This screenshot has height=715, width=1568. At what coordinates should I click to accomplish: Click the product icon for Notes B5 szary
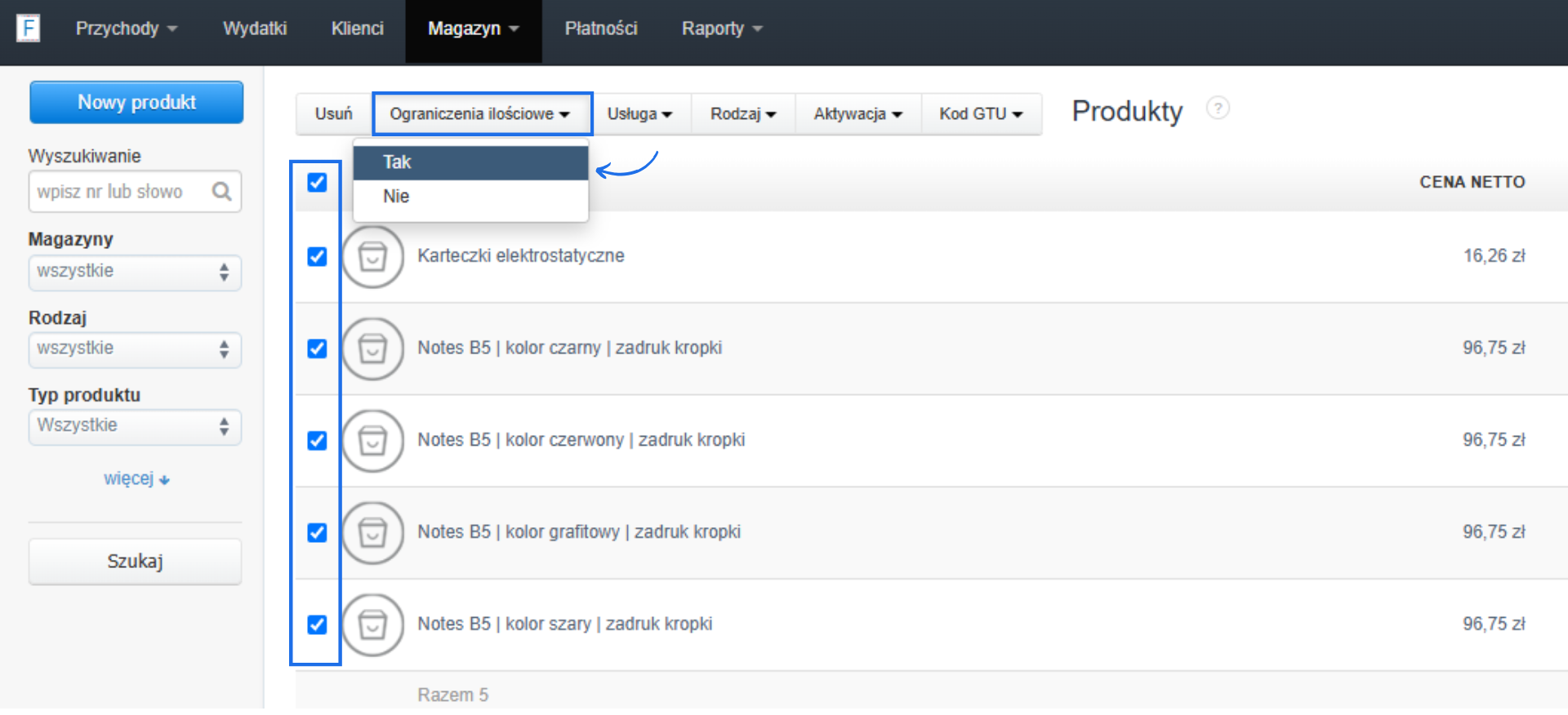click(372, 625)
